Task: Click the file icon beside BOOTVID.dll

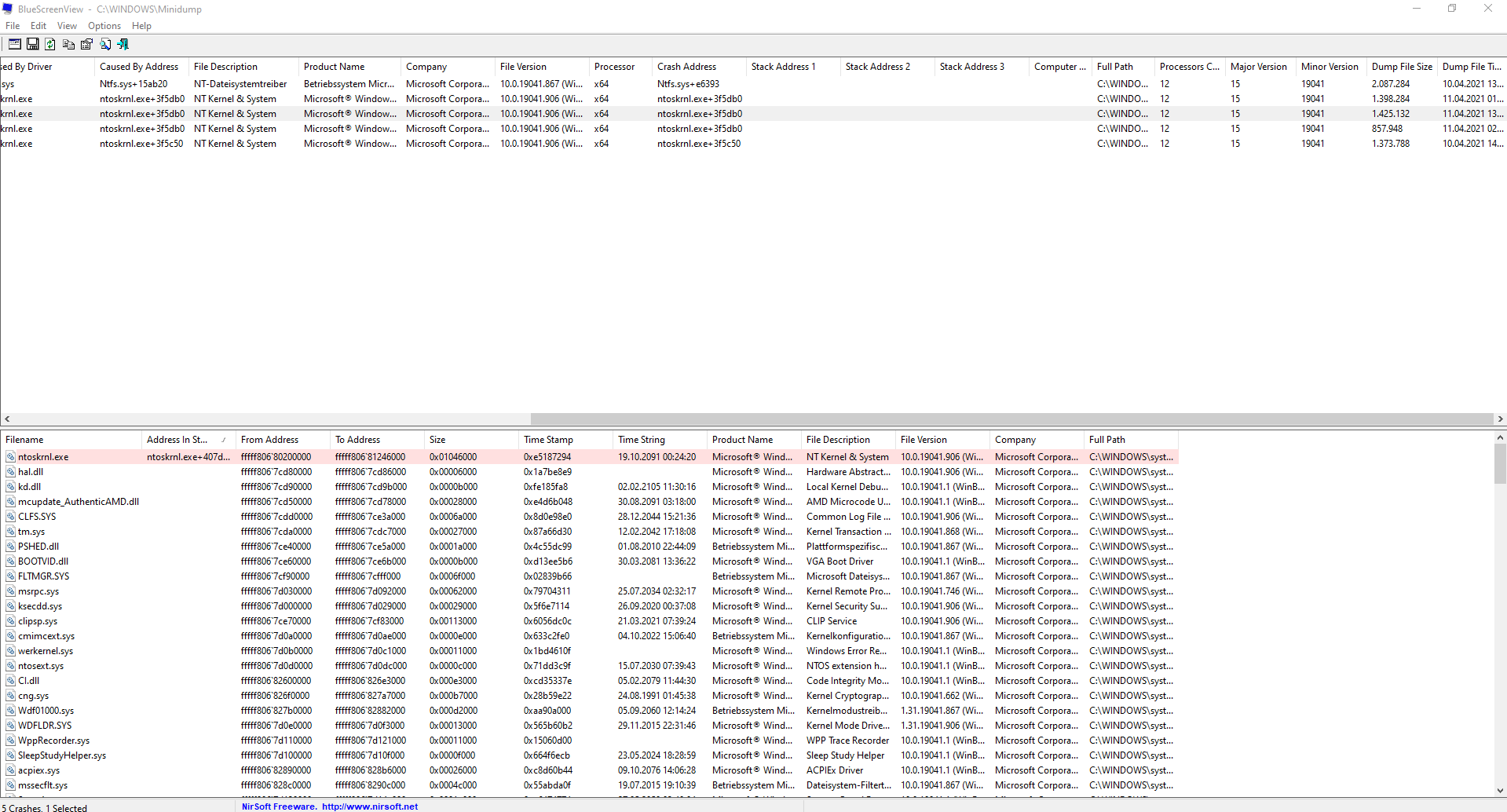Action: point(11,561)
